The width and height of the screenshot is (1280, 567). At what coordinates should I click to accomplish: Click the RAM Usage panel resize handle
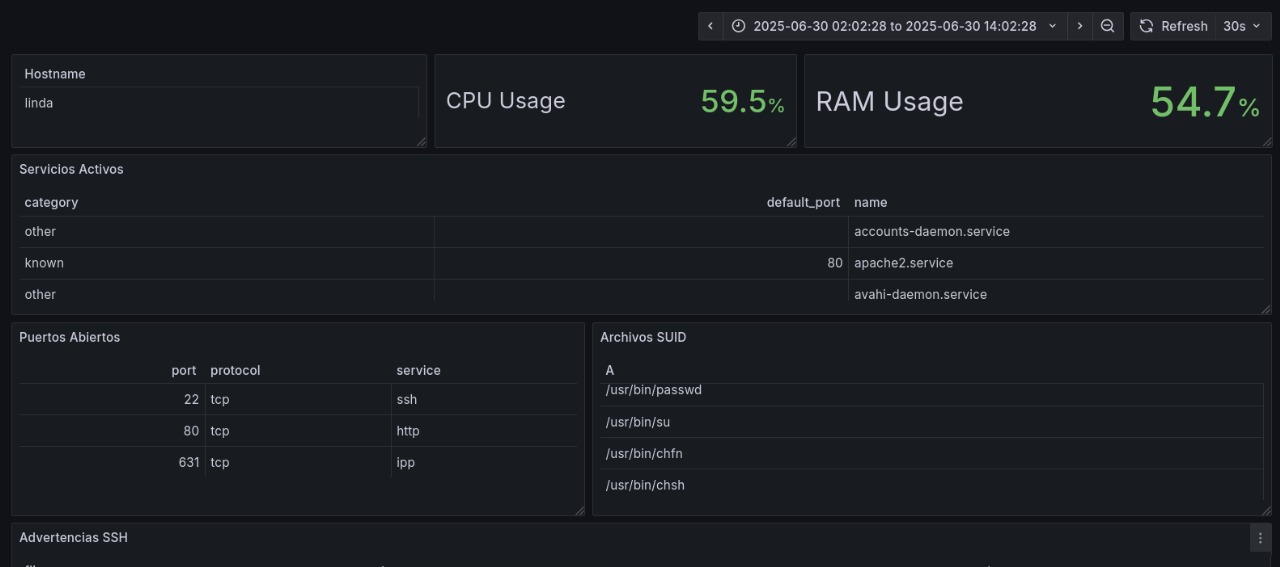[x=1266, y=142]
